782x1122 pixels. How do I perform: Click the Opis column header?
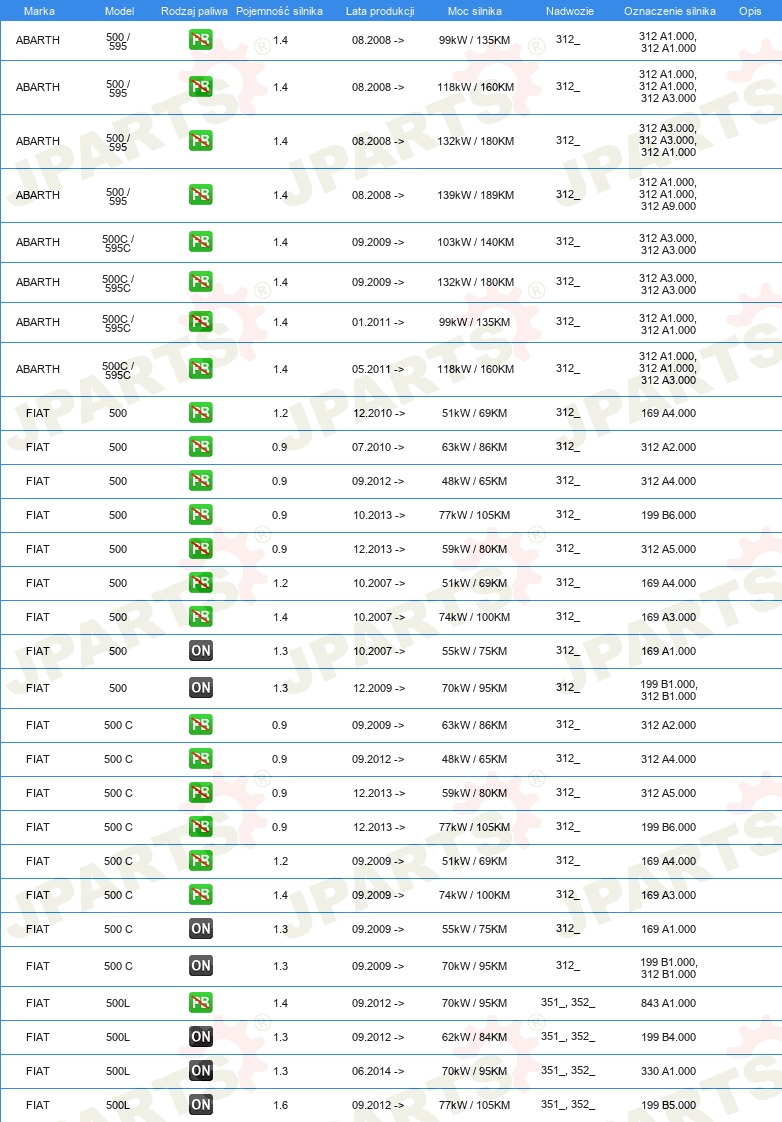point(750,11)
